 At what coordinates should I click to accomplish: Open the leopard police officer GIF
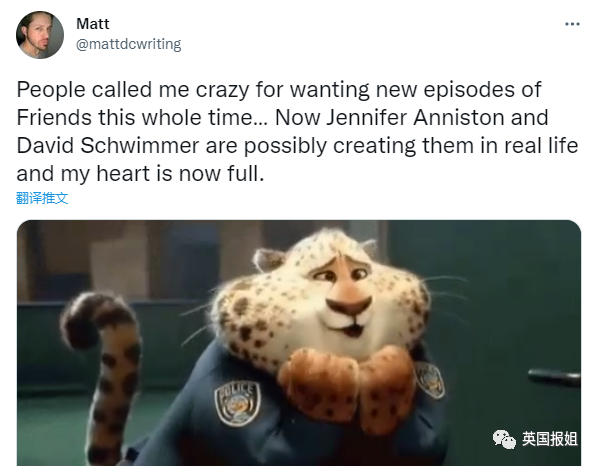click(299, 343)
